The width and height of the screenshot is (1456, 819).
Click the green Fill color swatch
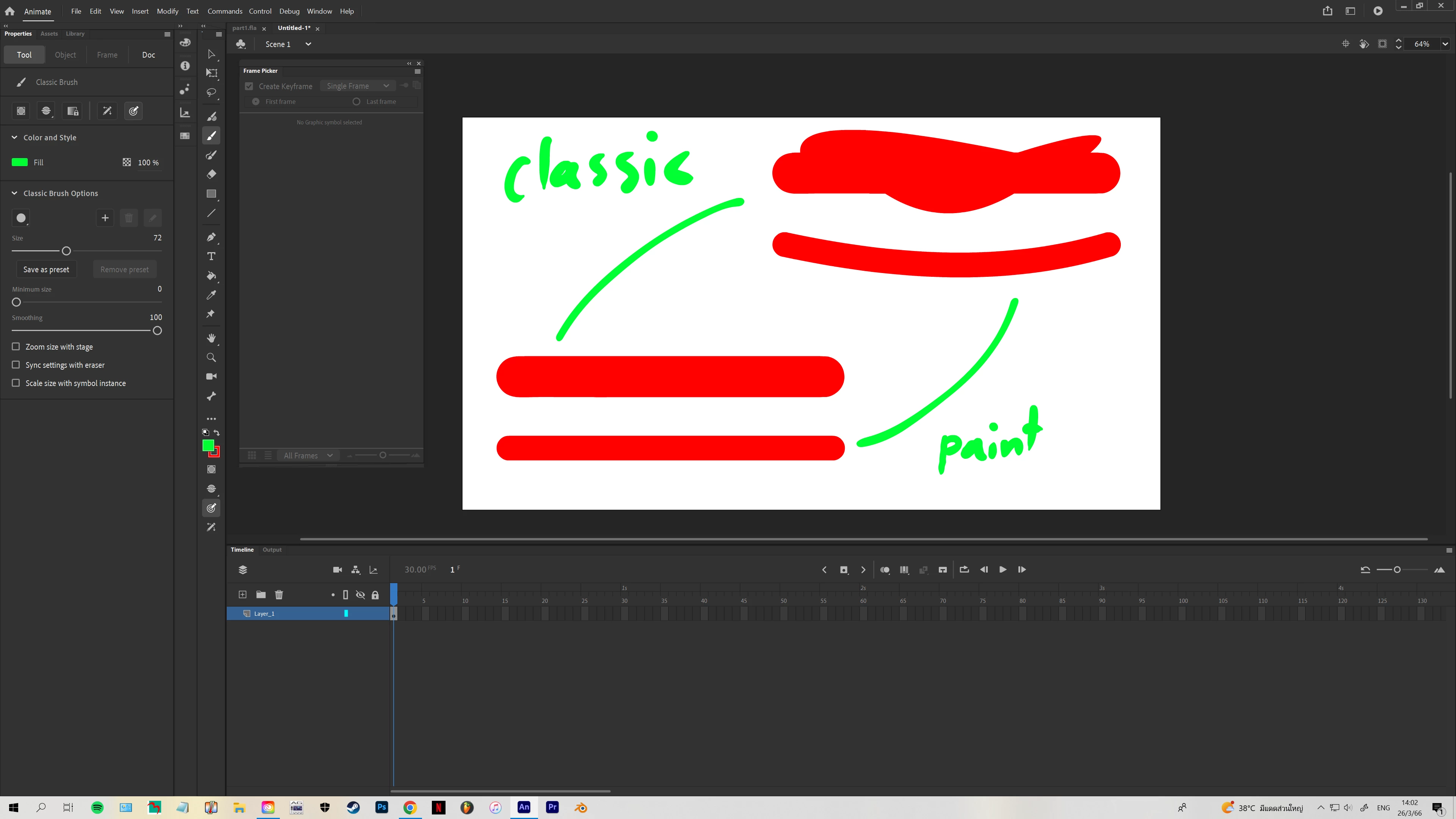click(x=20, y=162)
